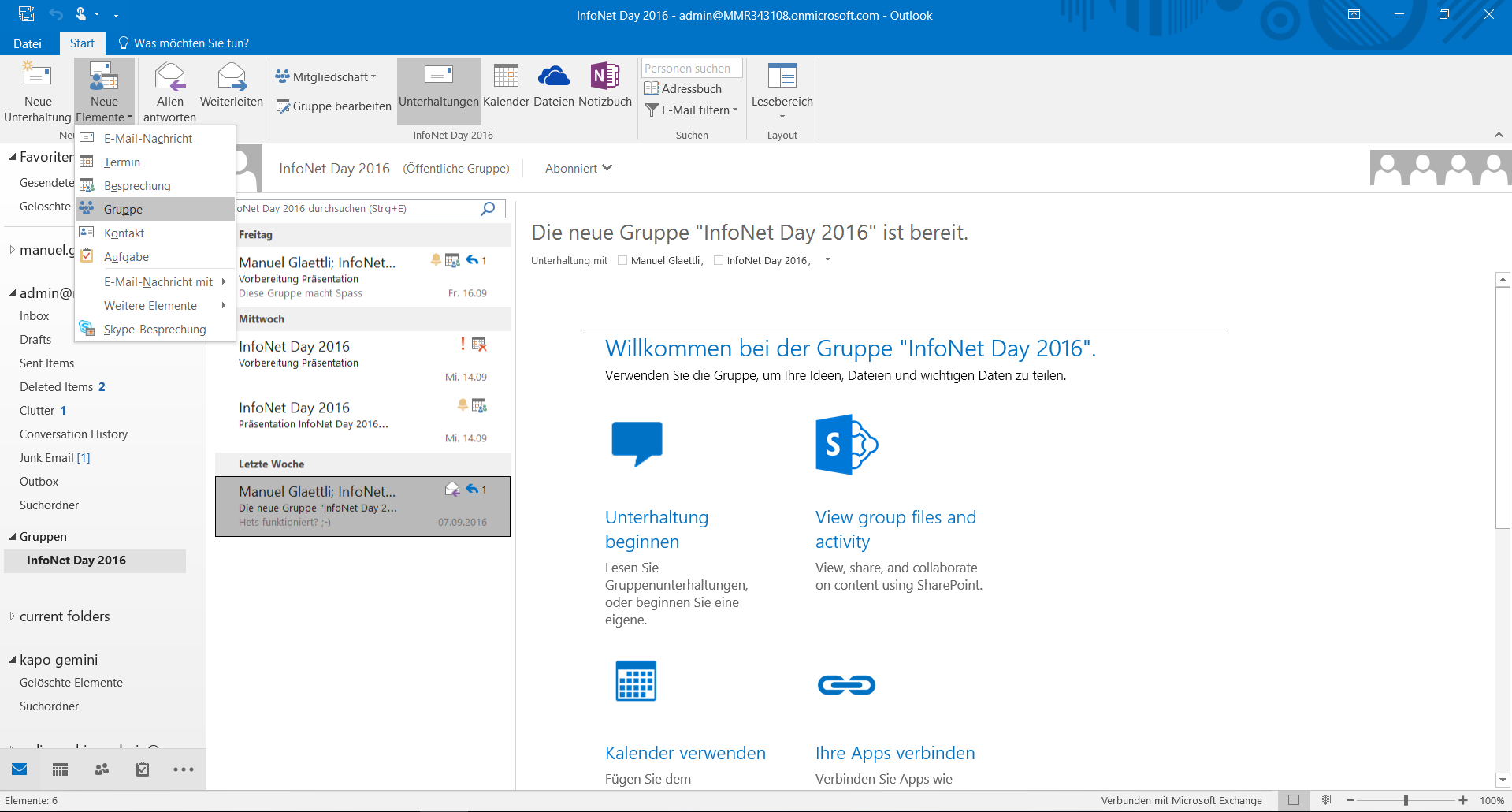
Task: Open the Deleted Items folder
Action: (x=62, y=387)
